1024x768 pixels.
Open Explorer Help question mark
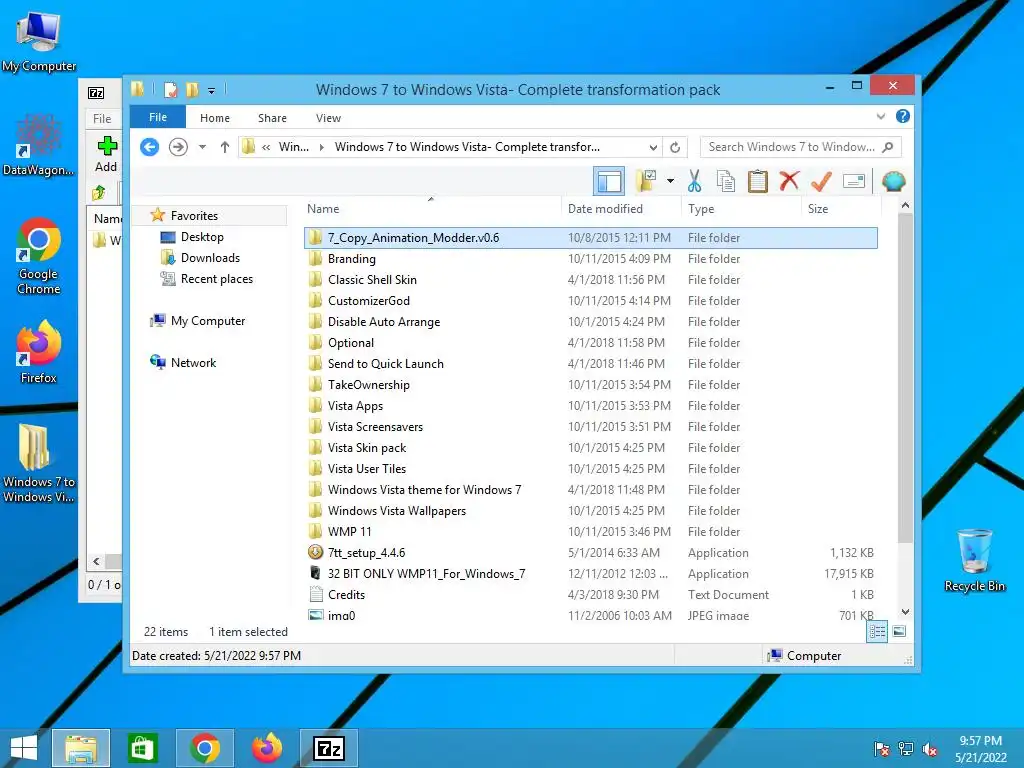coord(903,116)
